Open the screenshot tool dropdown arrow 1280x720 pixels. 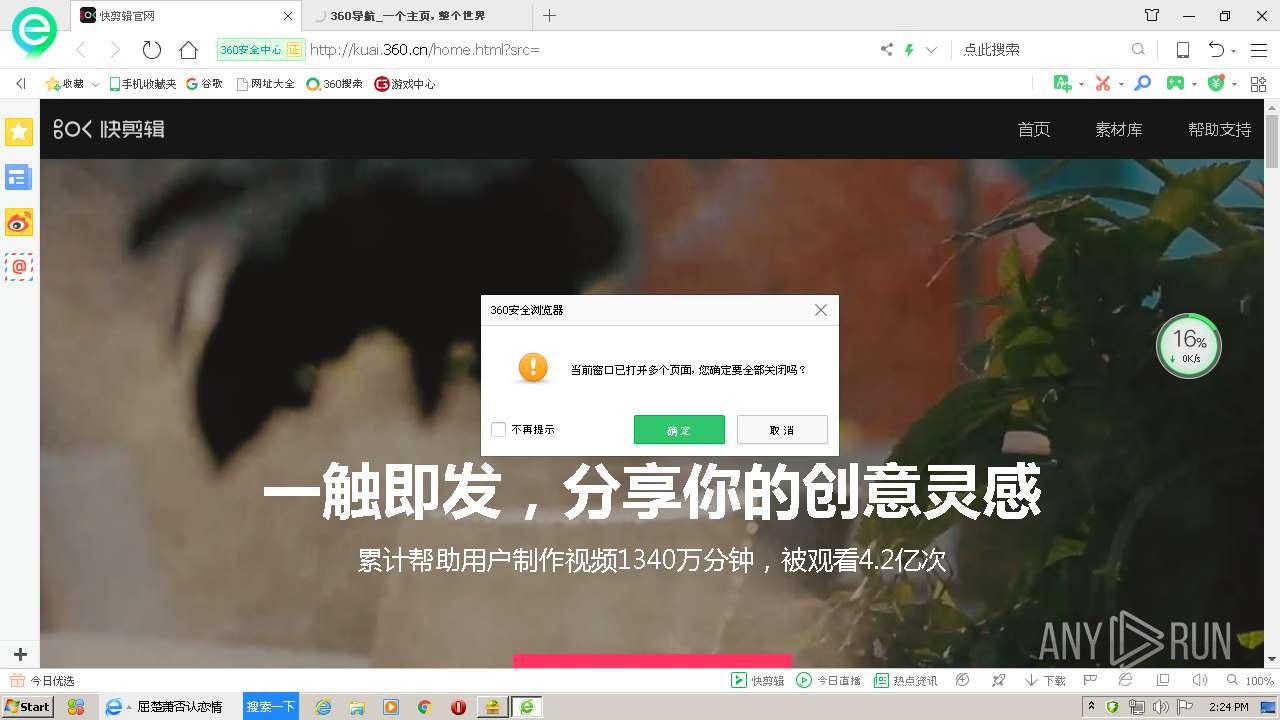[x=1121, y=84]
